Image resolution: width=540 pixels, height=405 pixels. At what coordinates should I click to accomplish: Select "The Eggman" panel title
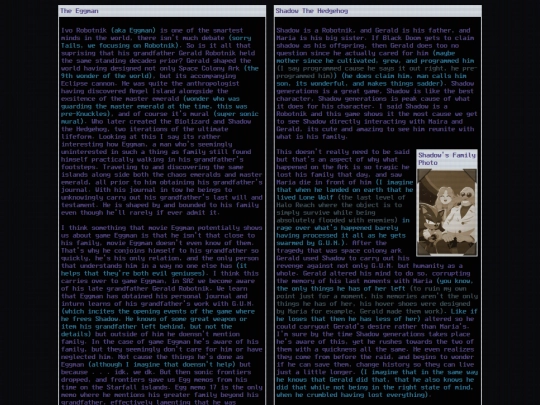(79, 11)
